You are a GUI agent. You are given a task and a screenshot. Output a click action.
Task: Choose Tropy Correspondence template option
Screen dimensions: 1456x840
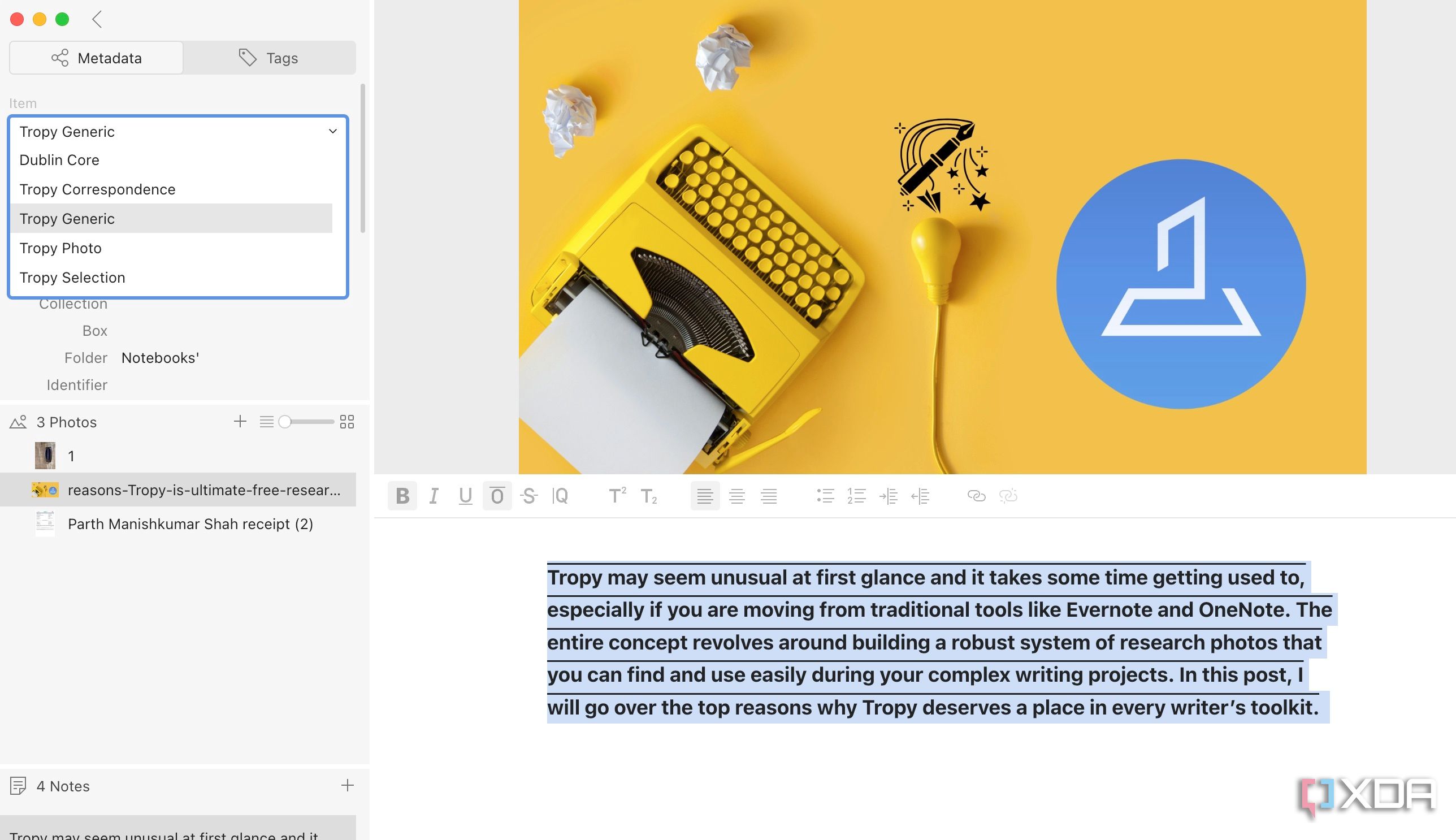pos(171,189)
